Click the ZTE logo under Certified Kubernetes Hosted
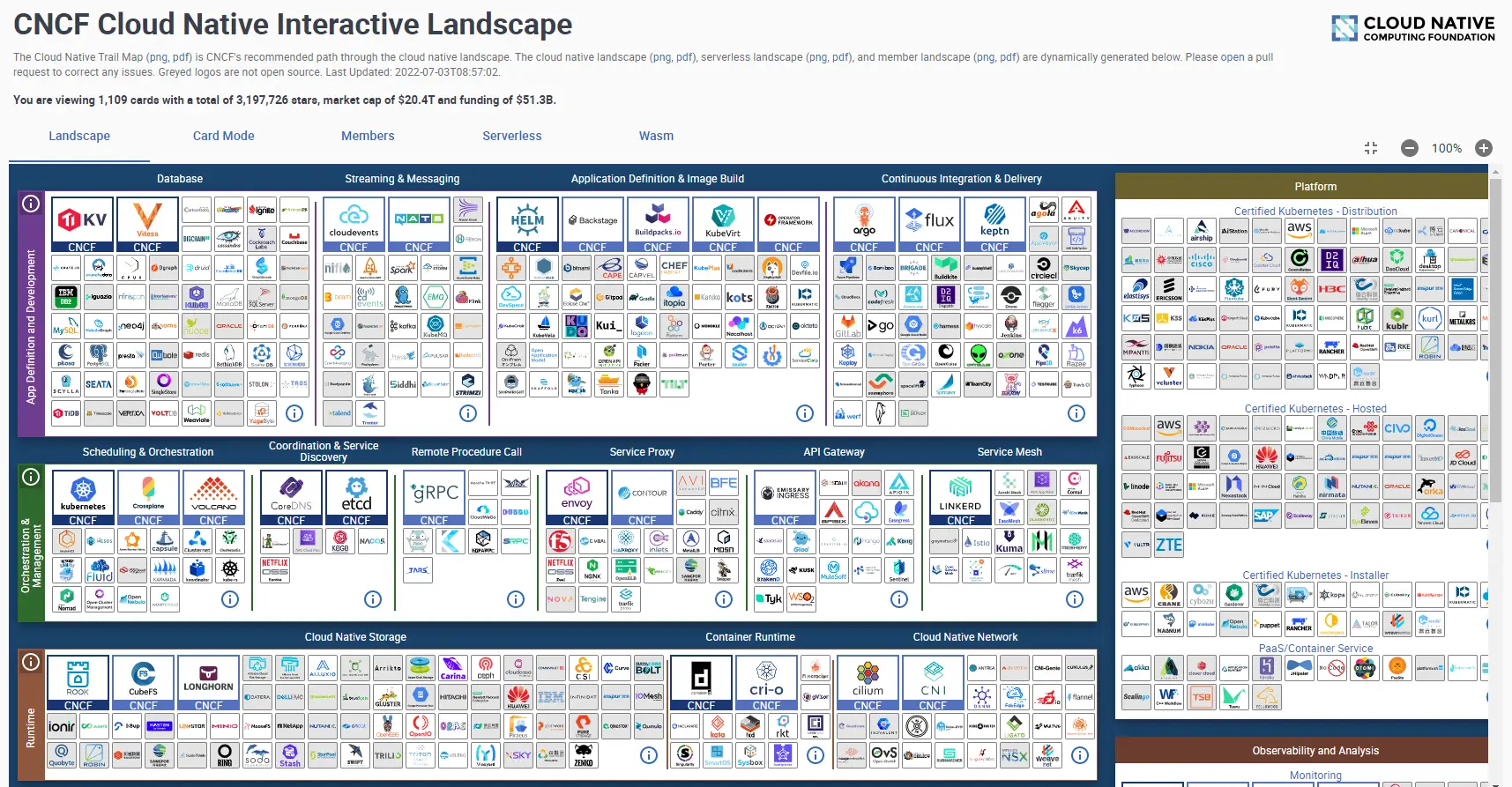 (1169, 545)
